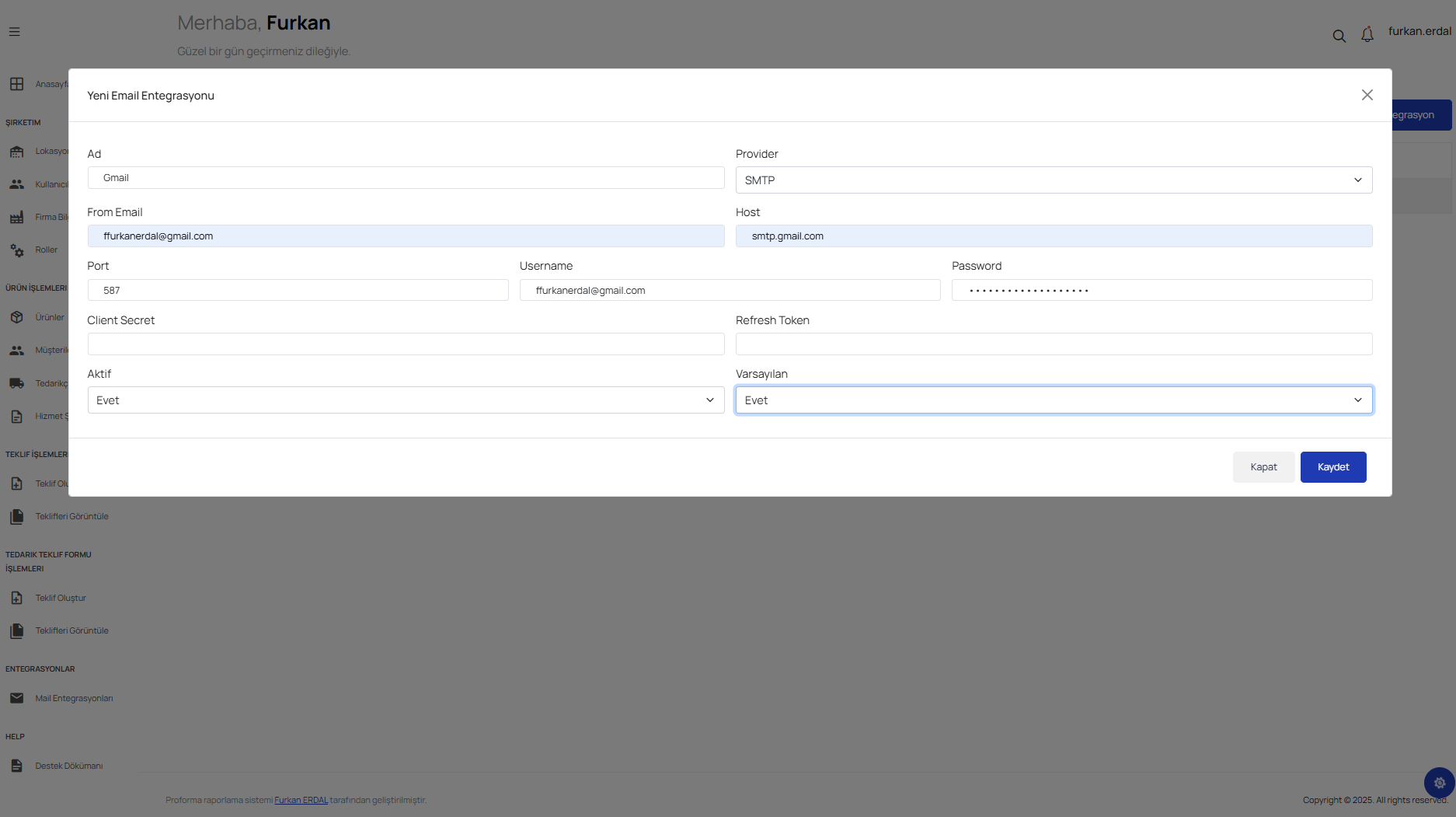Screen dimensions: 1456x817
Task: Focus the Password field
Action: tap(1162, 290)
